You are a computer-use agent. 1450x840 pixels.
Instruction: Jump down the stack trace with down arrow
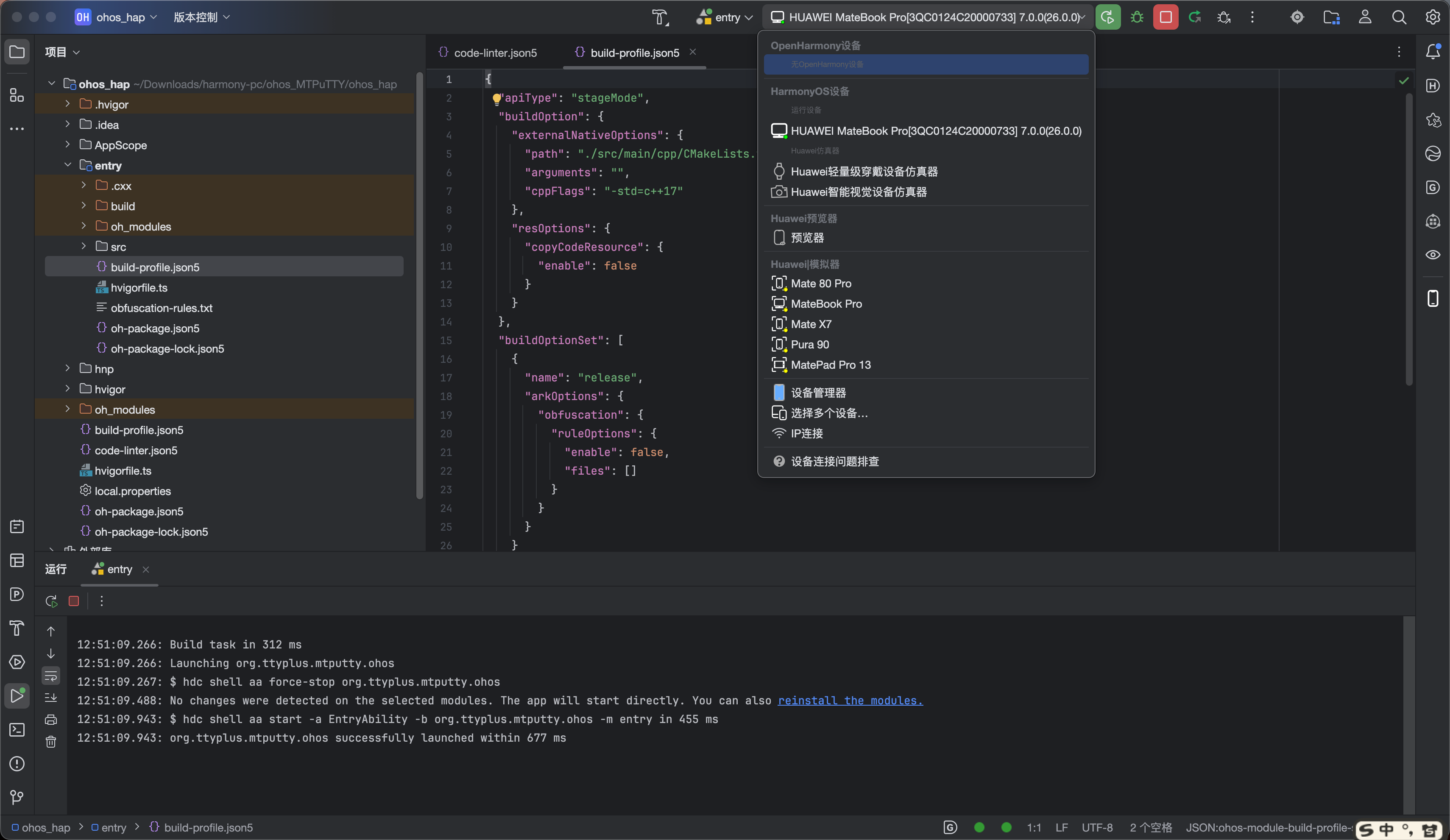coord(51,653)
